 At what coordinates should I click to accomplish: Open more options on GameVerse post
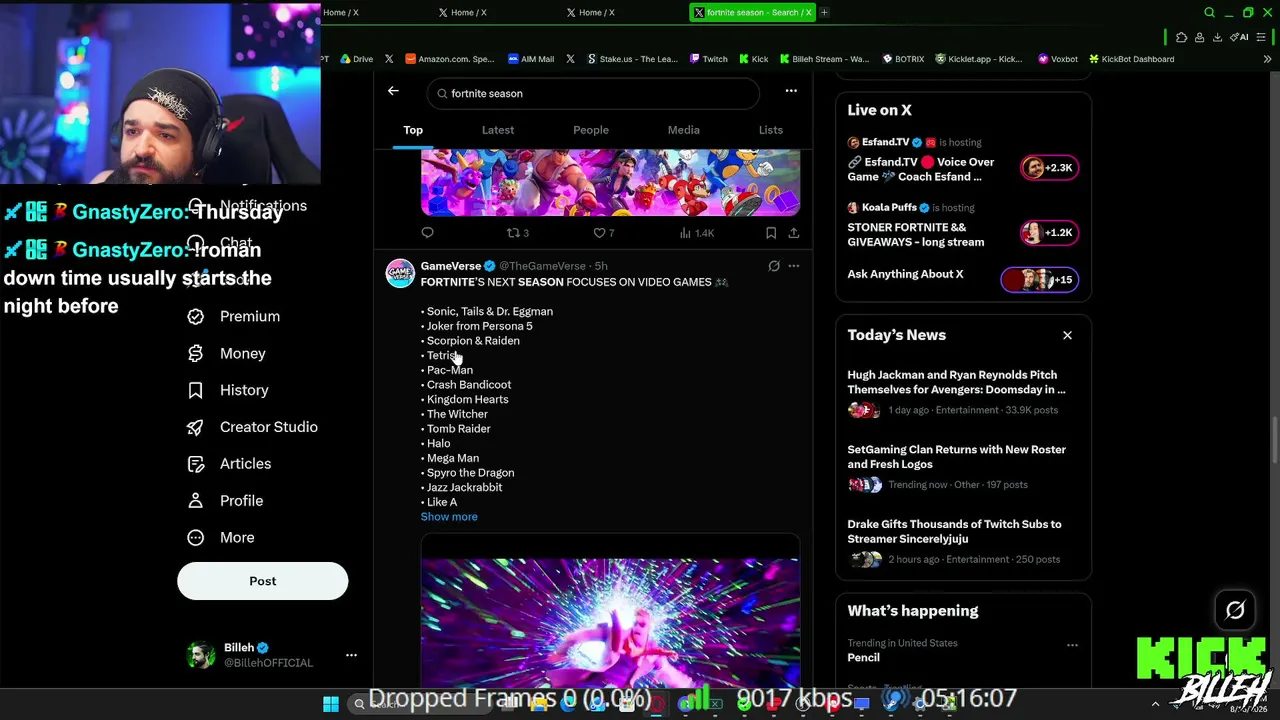click(794, 266)
